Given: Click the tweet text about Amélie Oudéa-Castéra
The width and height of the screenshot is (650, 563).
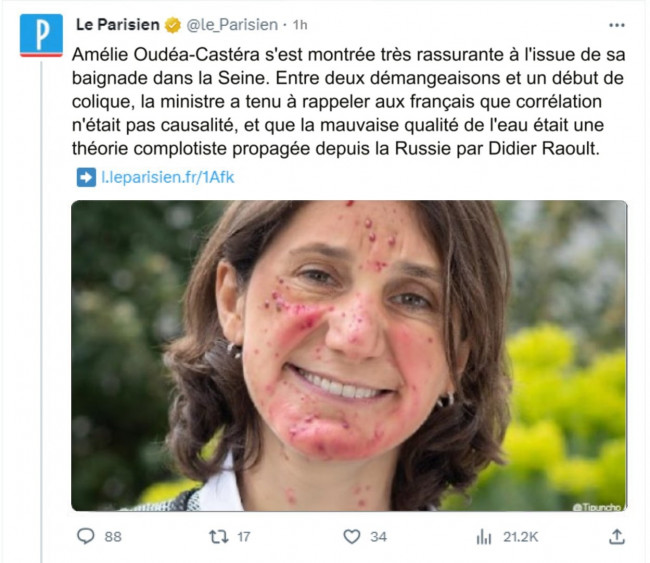Looking at the screenshot, I should (348, 102).
